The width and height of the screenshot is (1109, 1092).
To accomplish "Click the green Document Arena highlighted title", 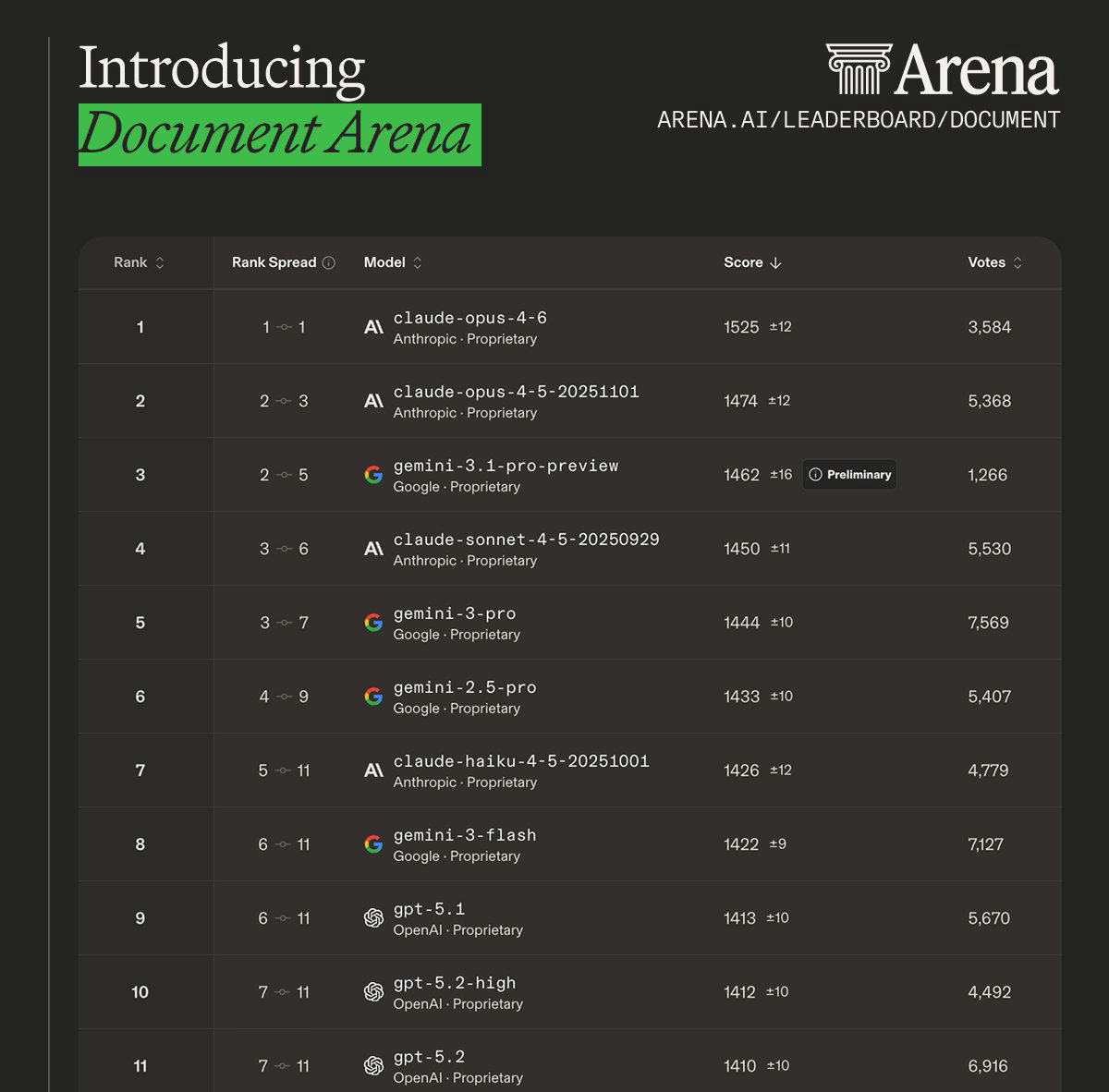I will pyautogui.click(x=279, y=135).
